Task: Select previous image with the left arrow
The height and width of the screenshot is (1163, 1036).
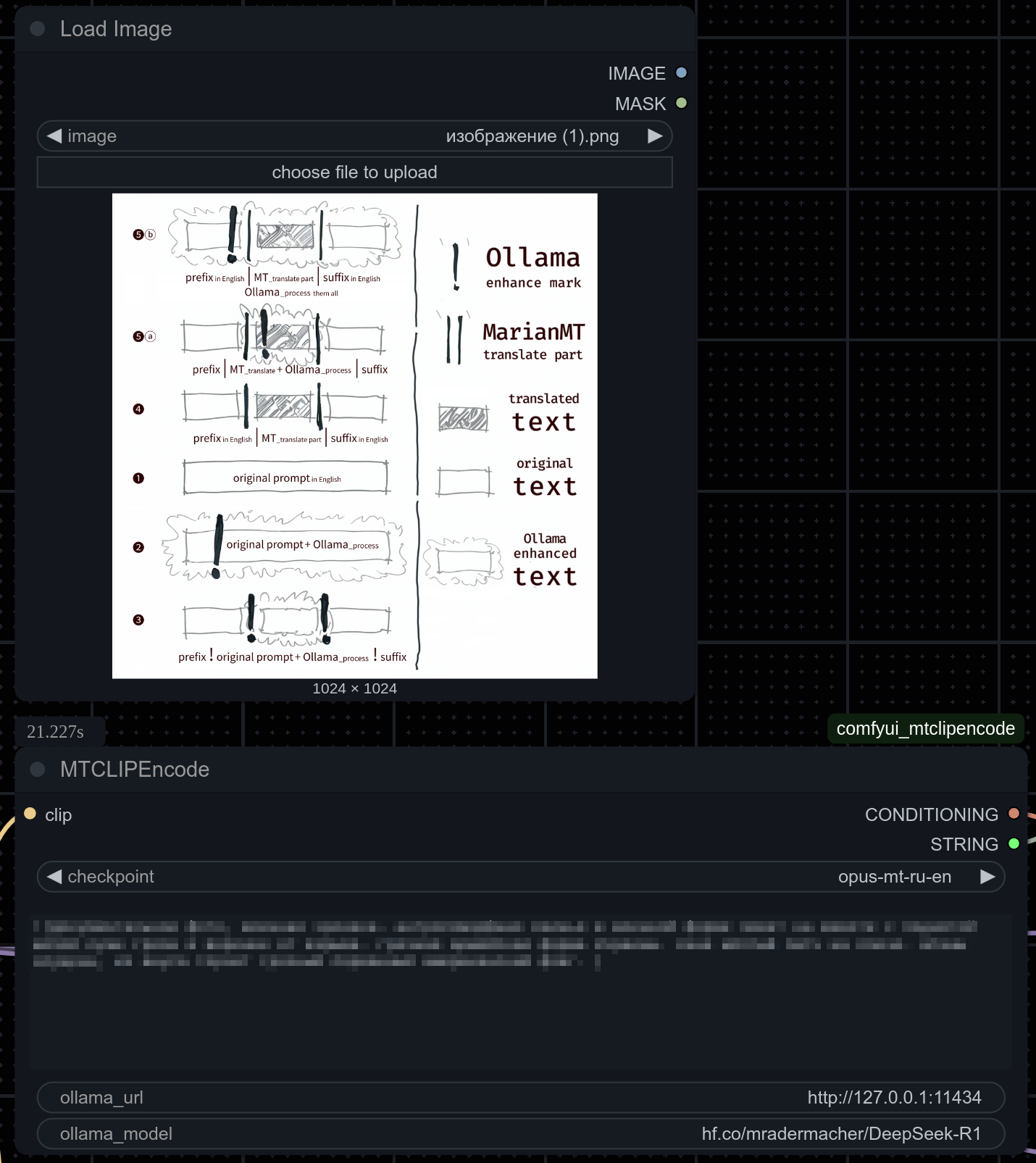Action: click(x=54, y=136)
